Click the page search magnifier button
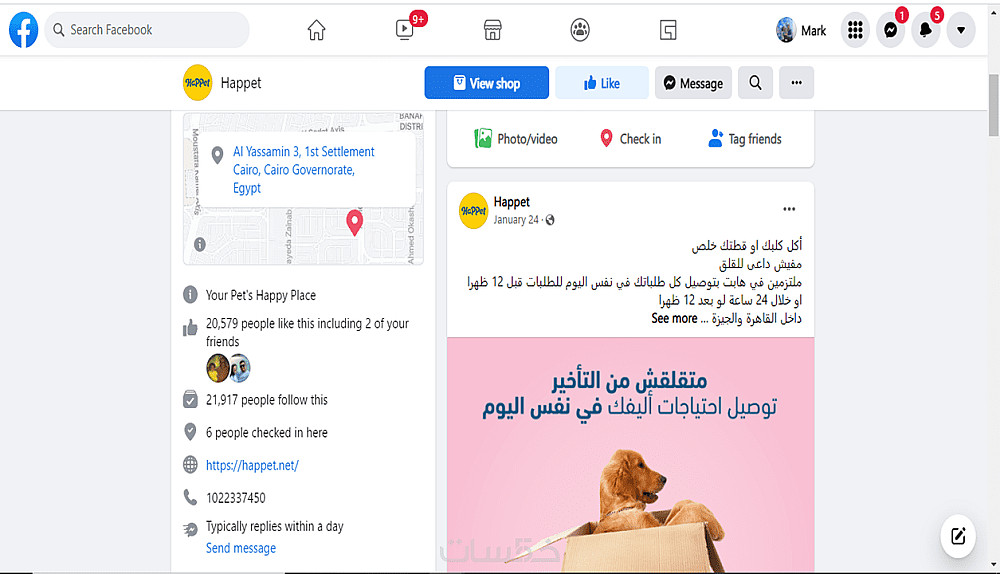Screen dimensions: 1000x574 coord(755,83)
